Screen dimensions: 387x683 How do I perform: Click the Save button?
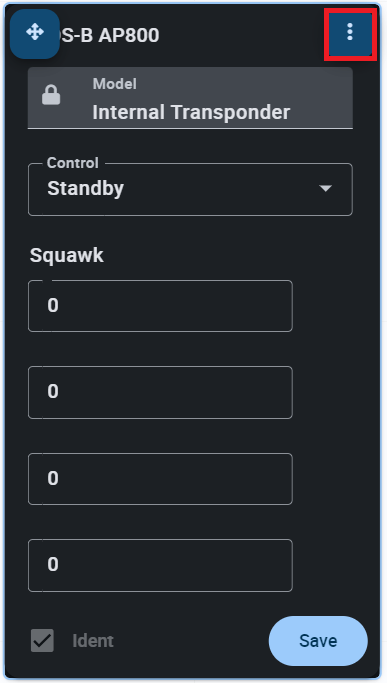click(318, 641)
